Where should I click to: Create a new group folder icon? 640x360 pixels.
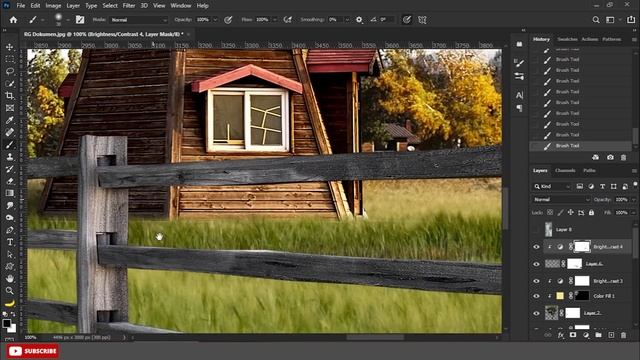click(598, 335)
